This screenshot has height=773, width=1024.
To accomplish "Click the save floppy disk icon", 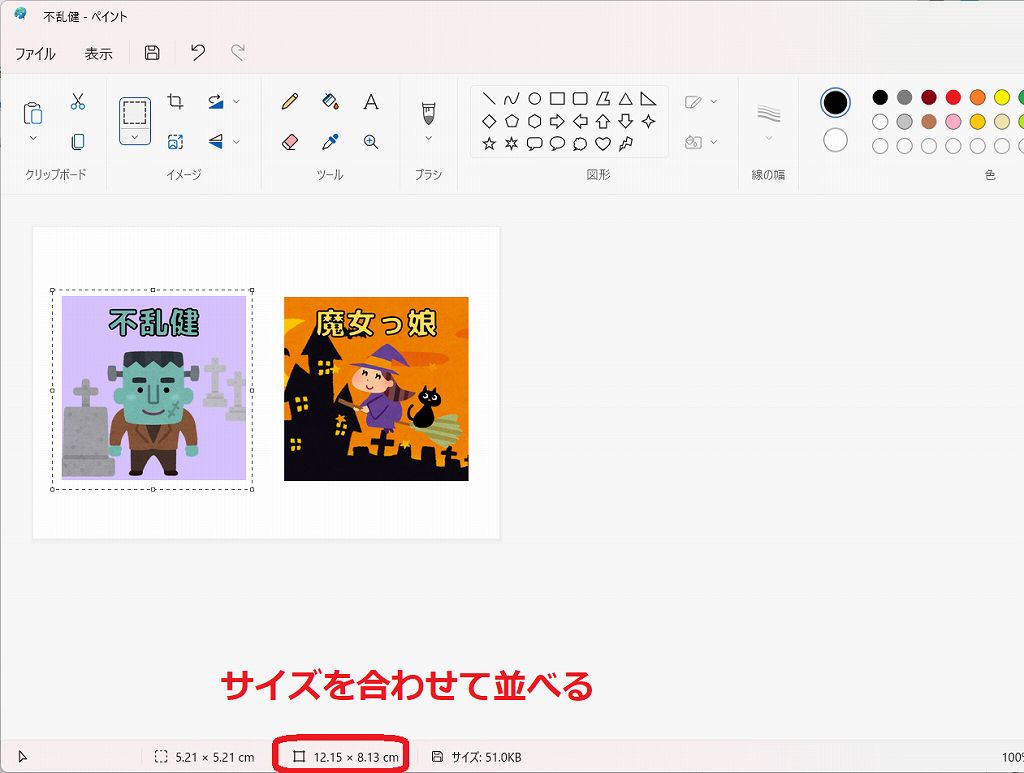I will pyautogui.click(x=152, y=53).
